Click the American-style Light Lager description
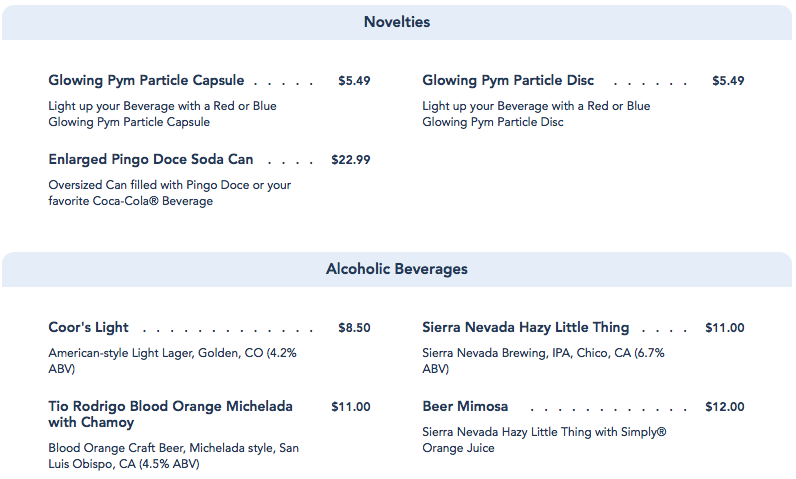This screenshot has width=796, height=479. click(x=172, y=361)
